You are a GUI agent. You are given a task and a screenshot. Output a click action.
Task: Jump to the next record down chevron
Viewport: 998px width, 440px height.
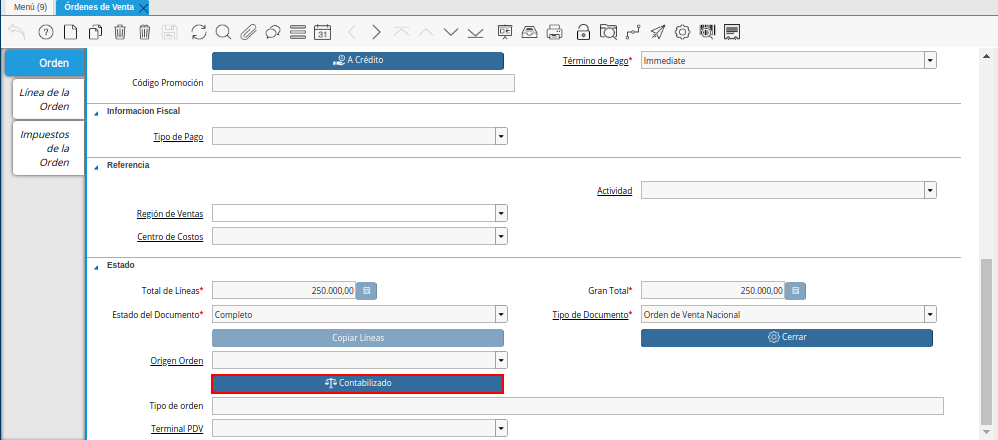point(451,32)
